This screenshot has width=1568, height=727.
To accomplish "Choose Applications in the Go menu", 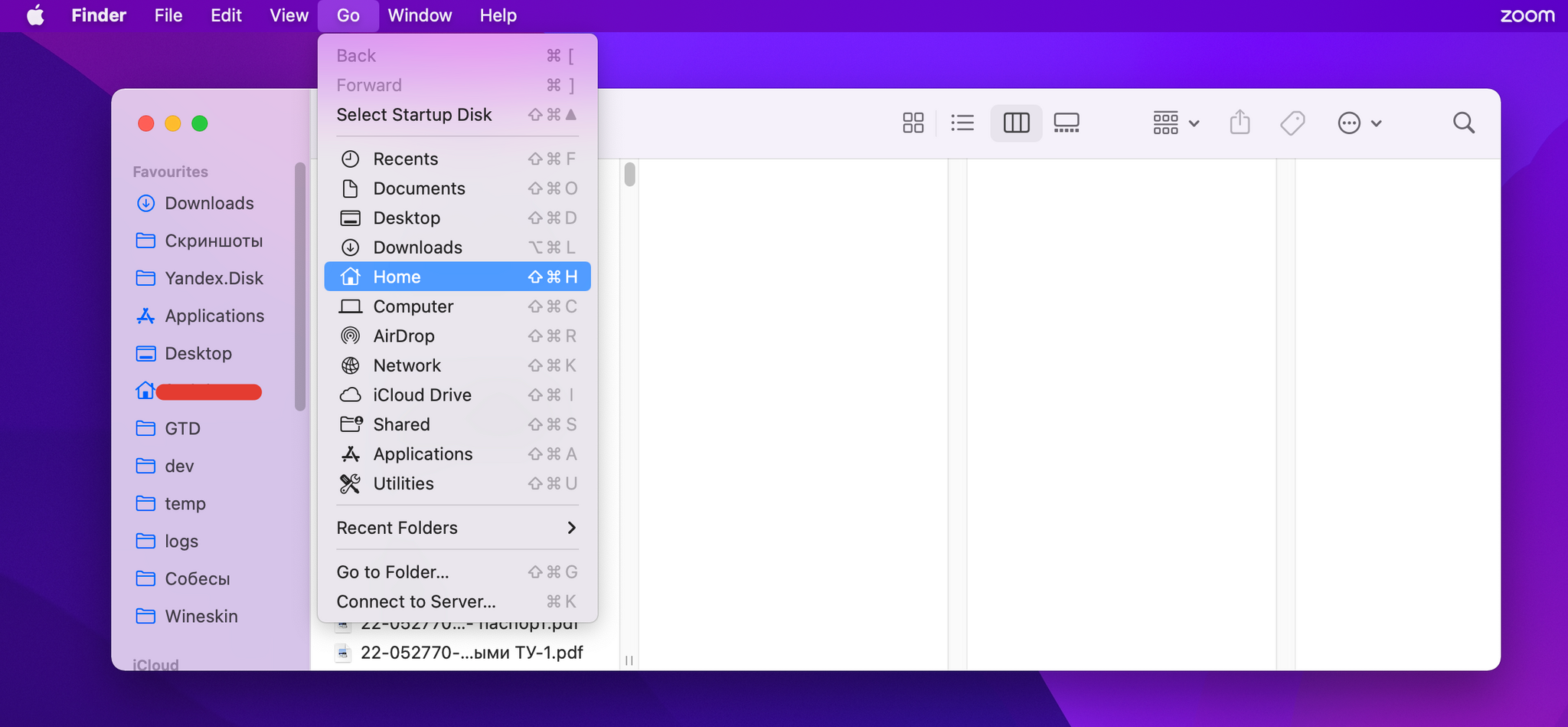I will pos(457,454).
